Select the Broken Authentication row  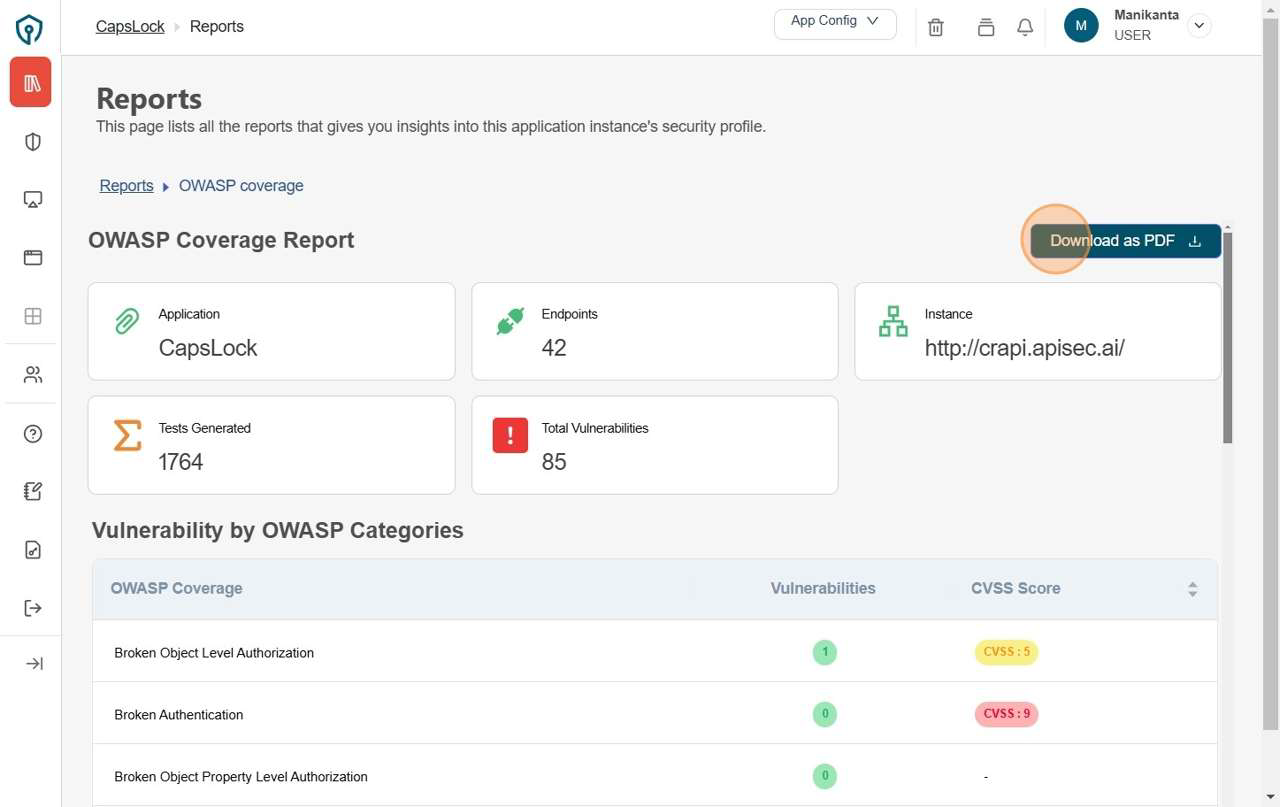click(179, 715)
